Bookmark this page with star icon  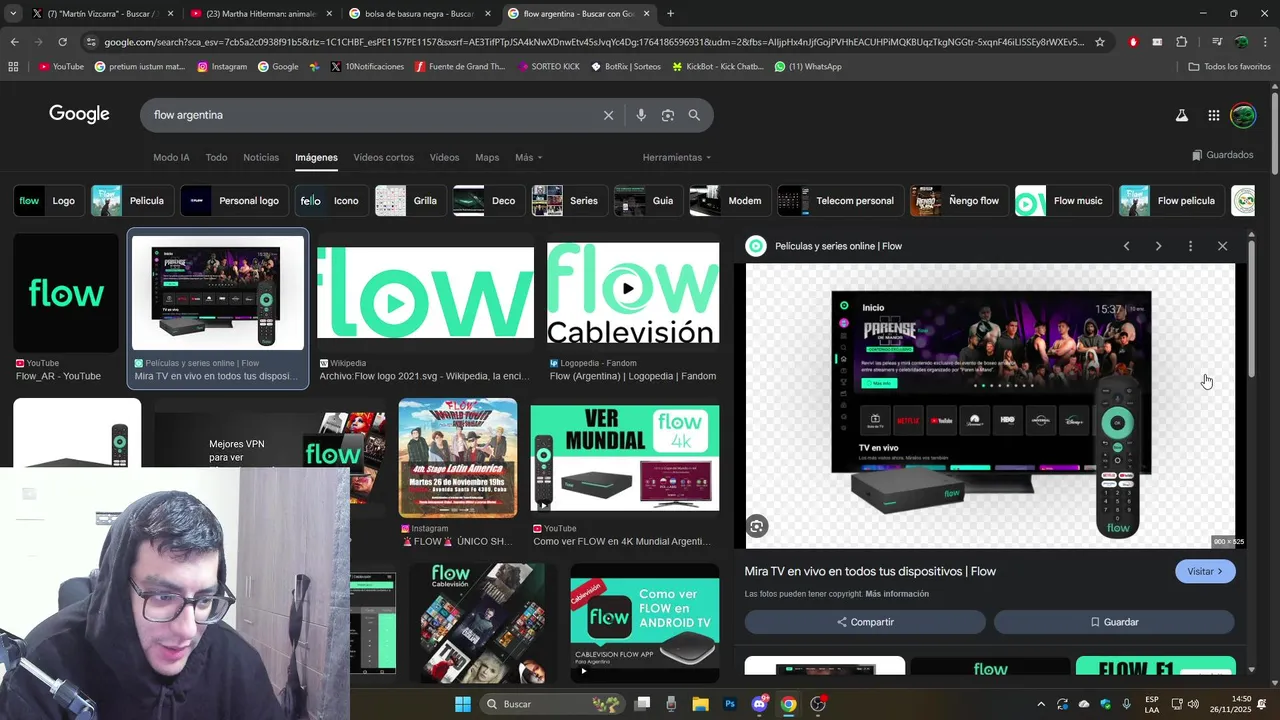point(1100,42)
